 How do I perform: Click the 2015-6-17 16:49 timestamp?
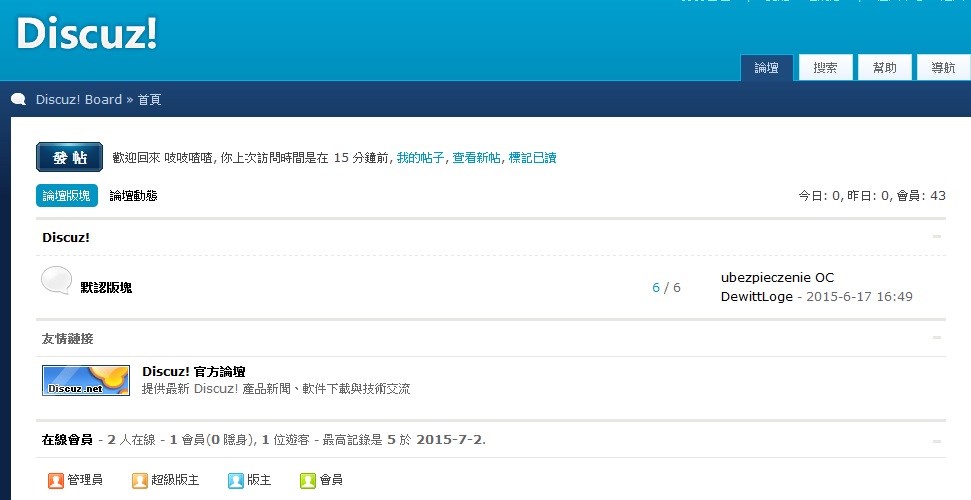[860, 297]
